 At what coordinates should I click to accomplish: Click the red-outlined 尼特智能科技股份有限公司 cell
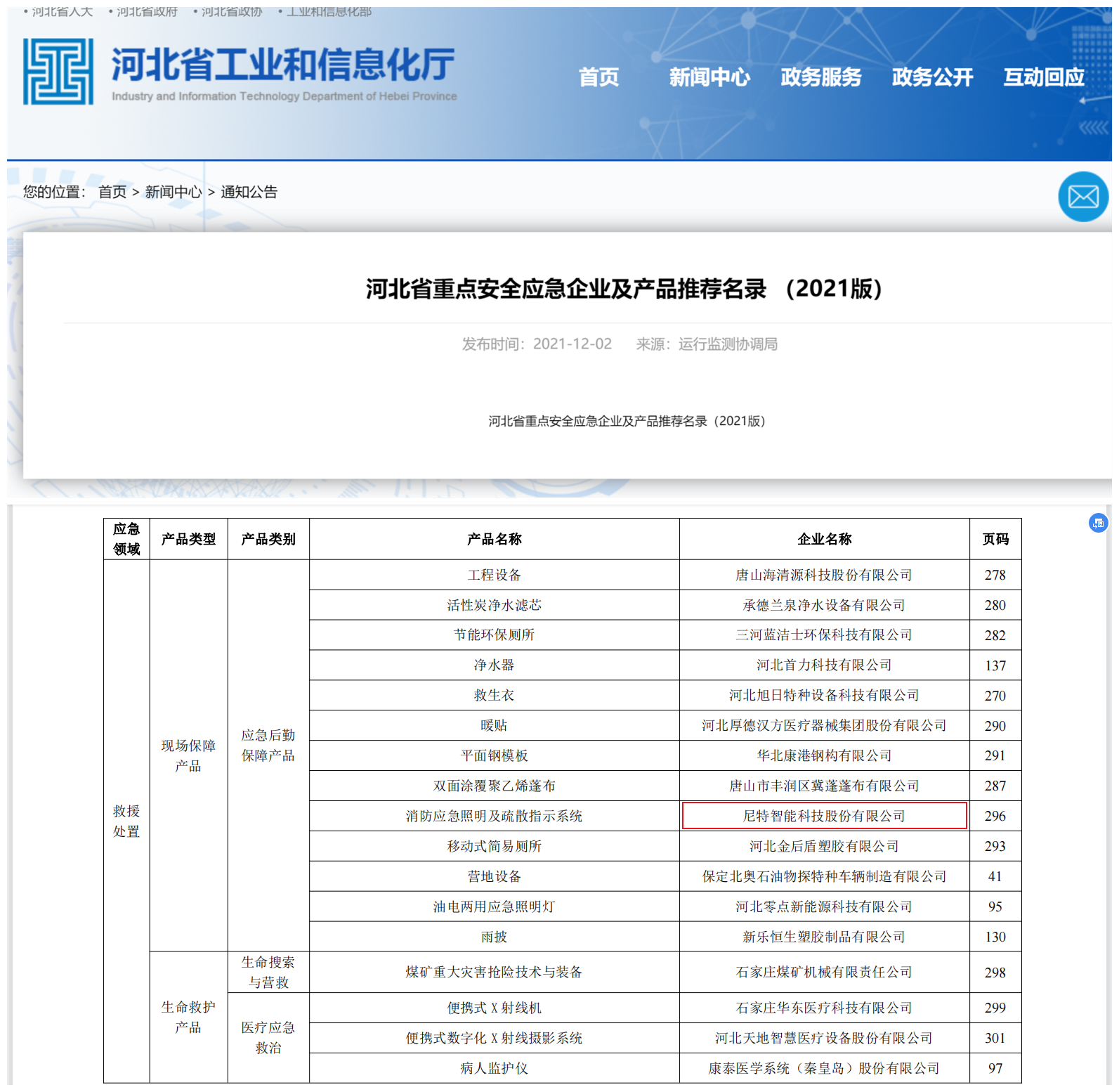[824, 816]
